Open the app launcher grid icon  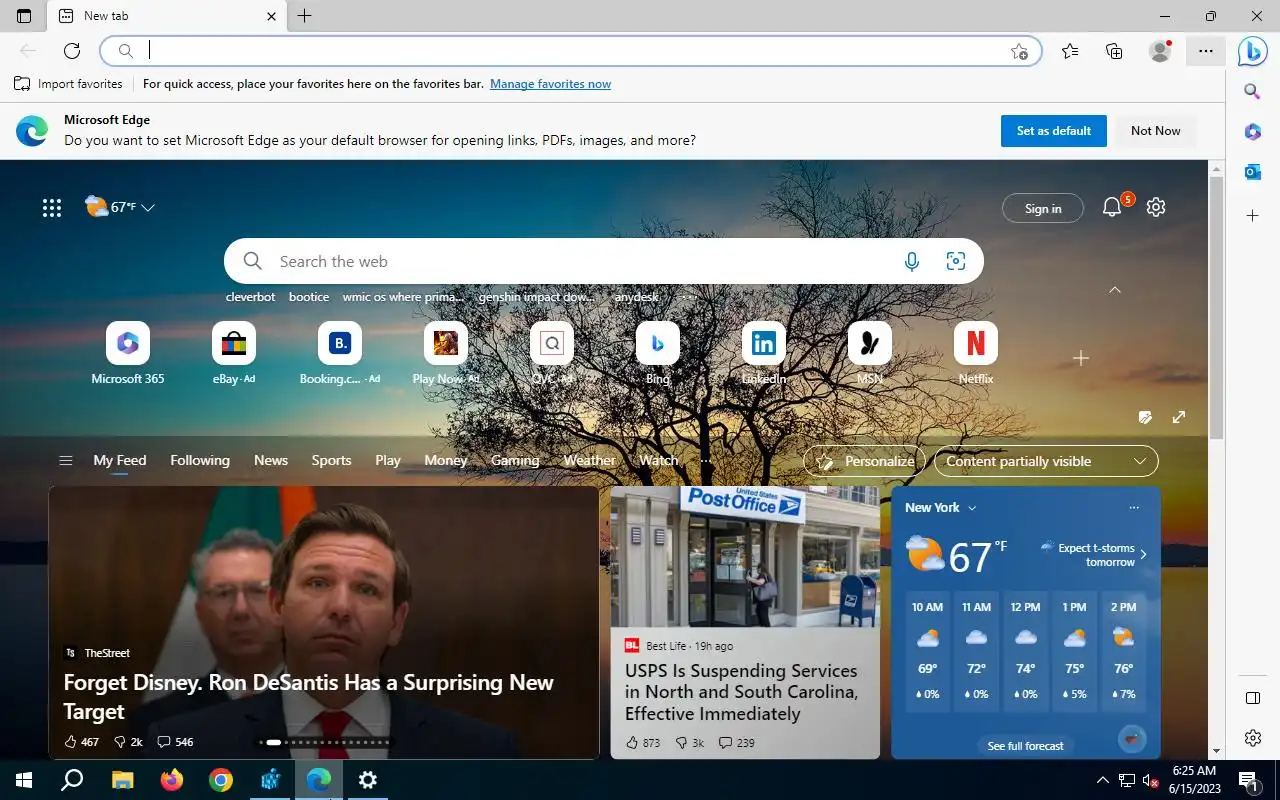tap(52, 208)
